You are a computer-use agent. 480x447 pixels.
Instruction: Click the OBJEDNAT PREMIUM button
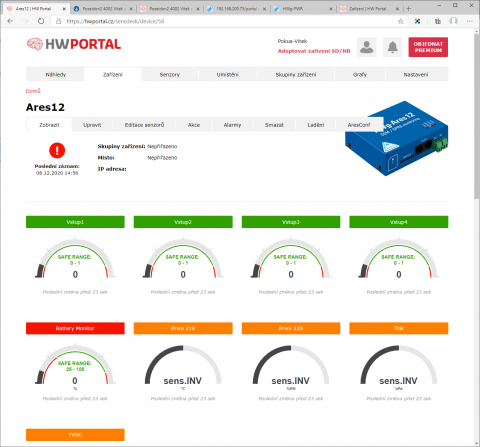pyautogui.click(x=428, y=47)
